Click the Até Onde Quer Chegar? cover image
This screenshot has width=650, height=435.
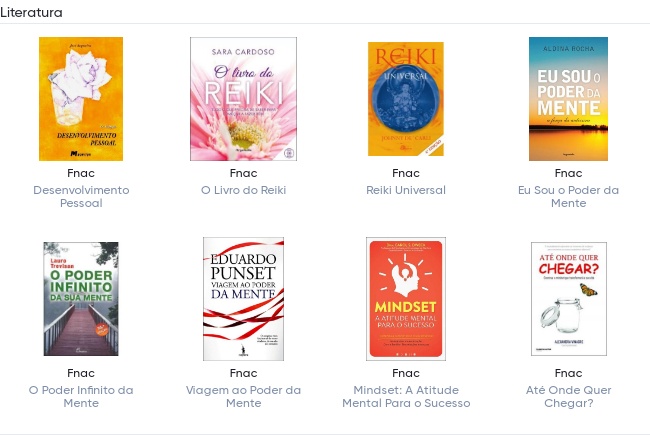click(x=568, y=299)
